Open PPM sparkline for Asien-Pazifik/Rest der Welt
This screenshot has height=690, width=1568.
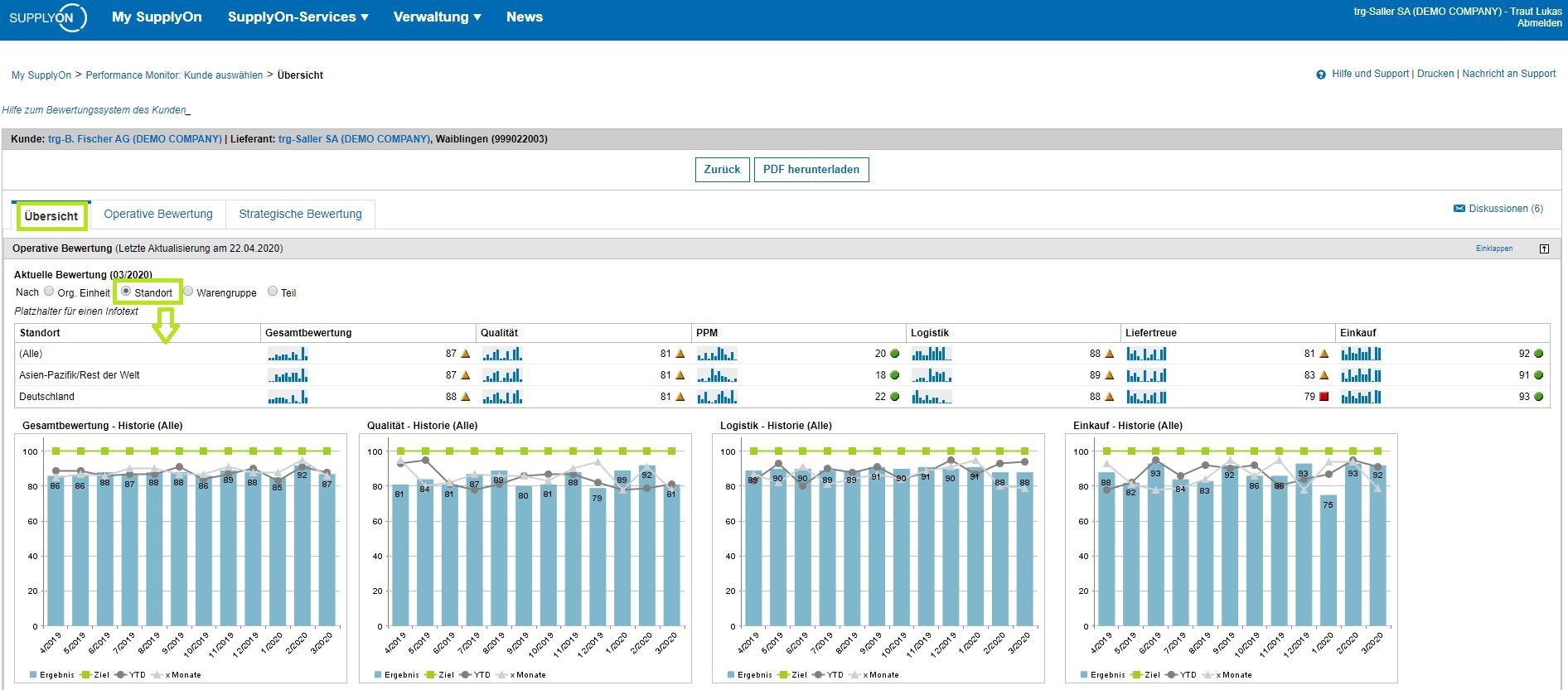click(717, 375)
